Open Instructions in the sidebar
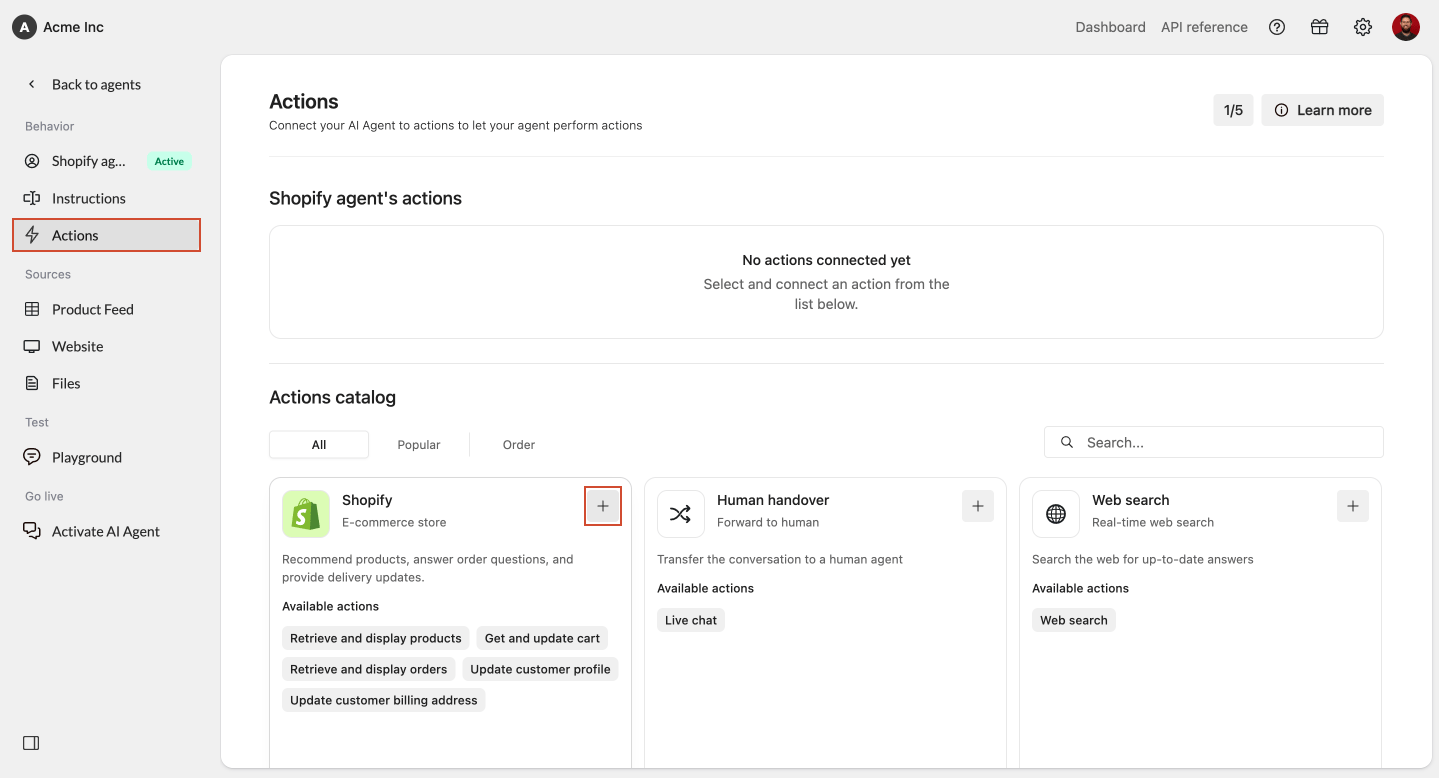The image size is (1439, 778). [106, 198]
